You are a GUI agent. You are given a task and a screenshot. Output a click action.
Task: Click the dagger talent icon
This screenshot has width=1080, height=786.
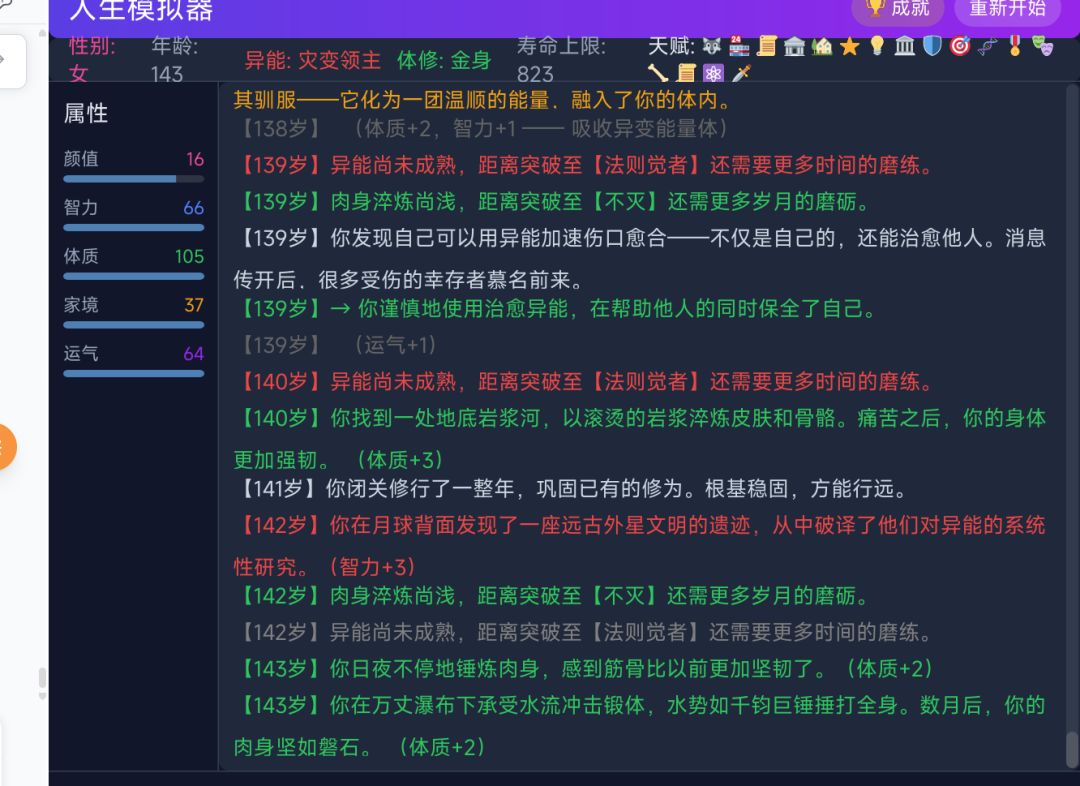[740, 72]
